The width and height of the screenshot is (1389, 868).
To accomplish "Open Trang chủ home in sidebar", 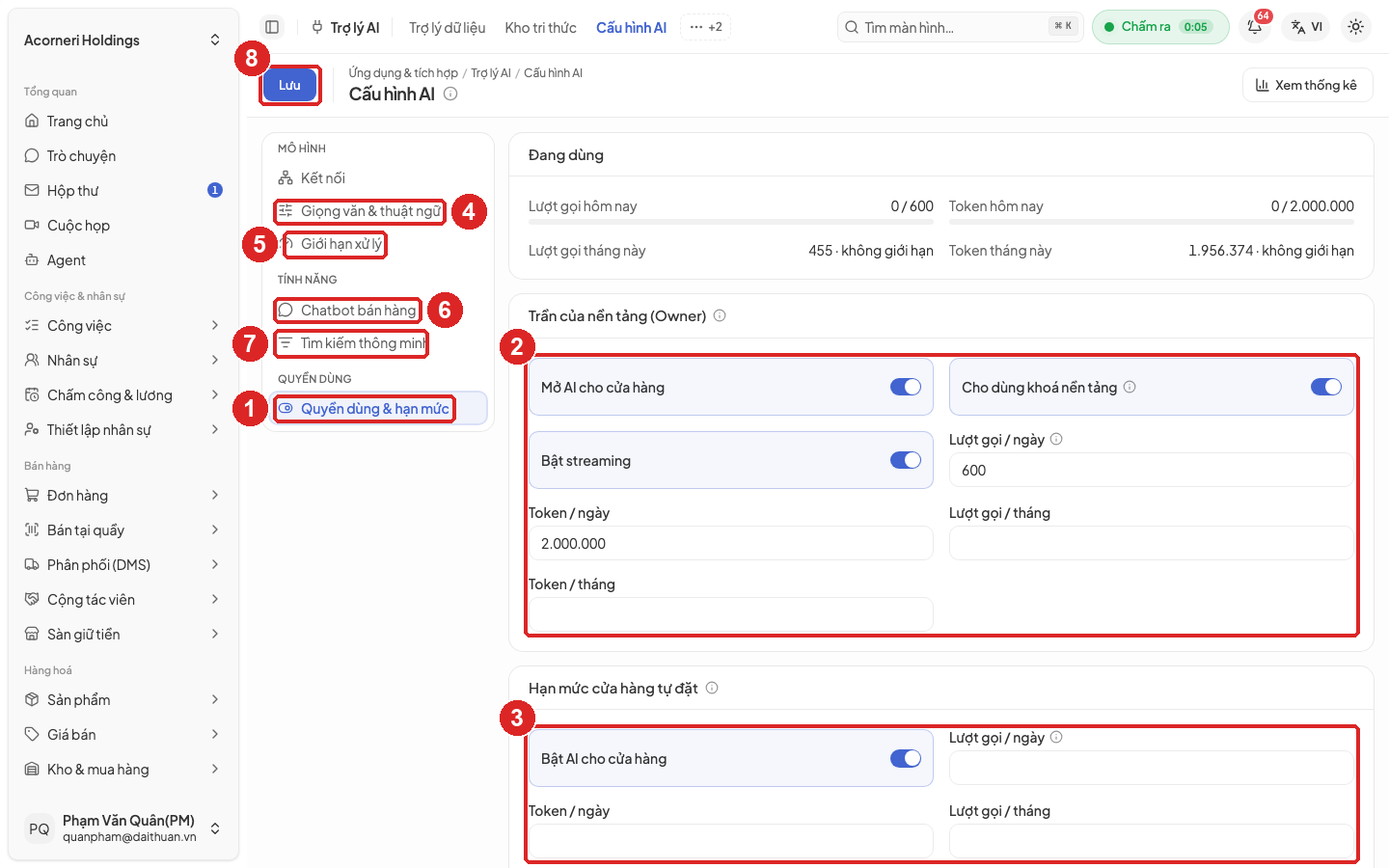I will tap(123, 122).
